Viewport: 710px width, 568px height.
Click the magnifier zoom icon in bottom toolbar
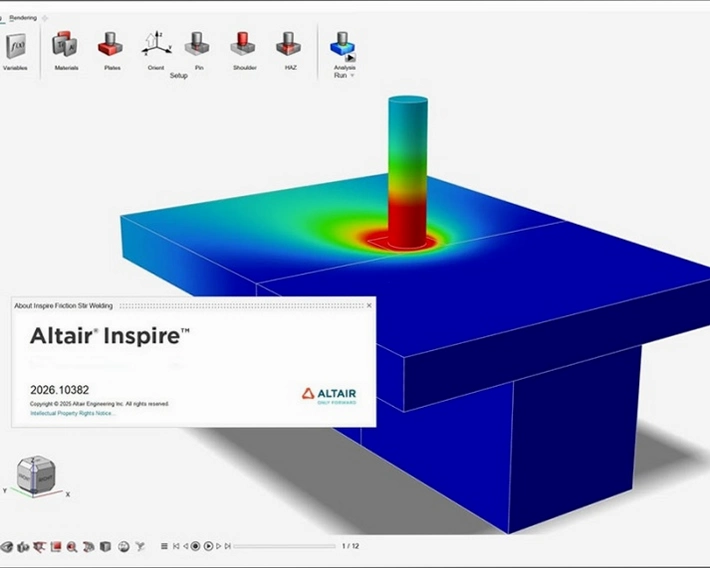[72, 547]
